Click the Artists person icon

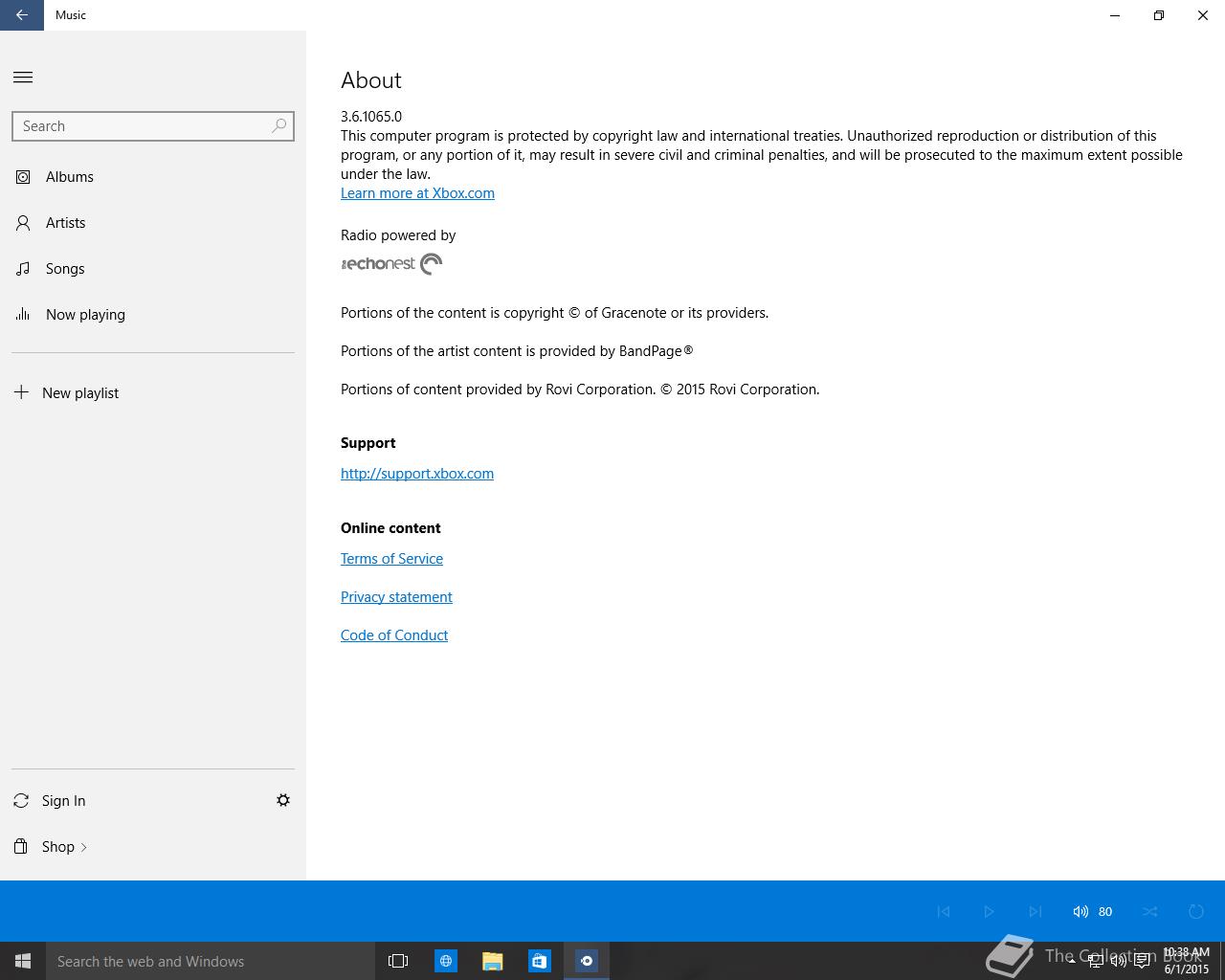(23, 223)
